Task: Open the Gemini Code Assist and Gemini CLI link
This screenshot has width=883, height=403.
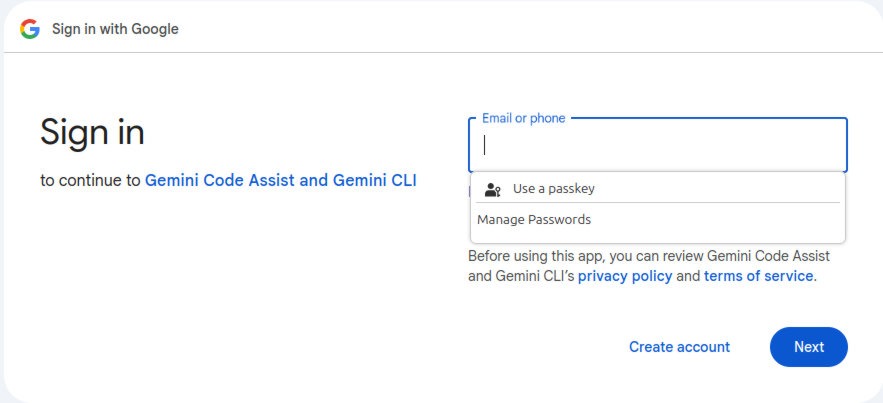Action: tap(280, 181)
